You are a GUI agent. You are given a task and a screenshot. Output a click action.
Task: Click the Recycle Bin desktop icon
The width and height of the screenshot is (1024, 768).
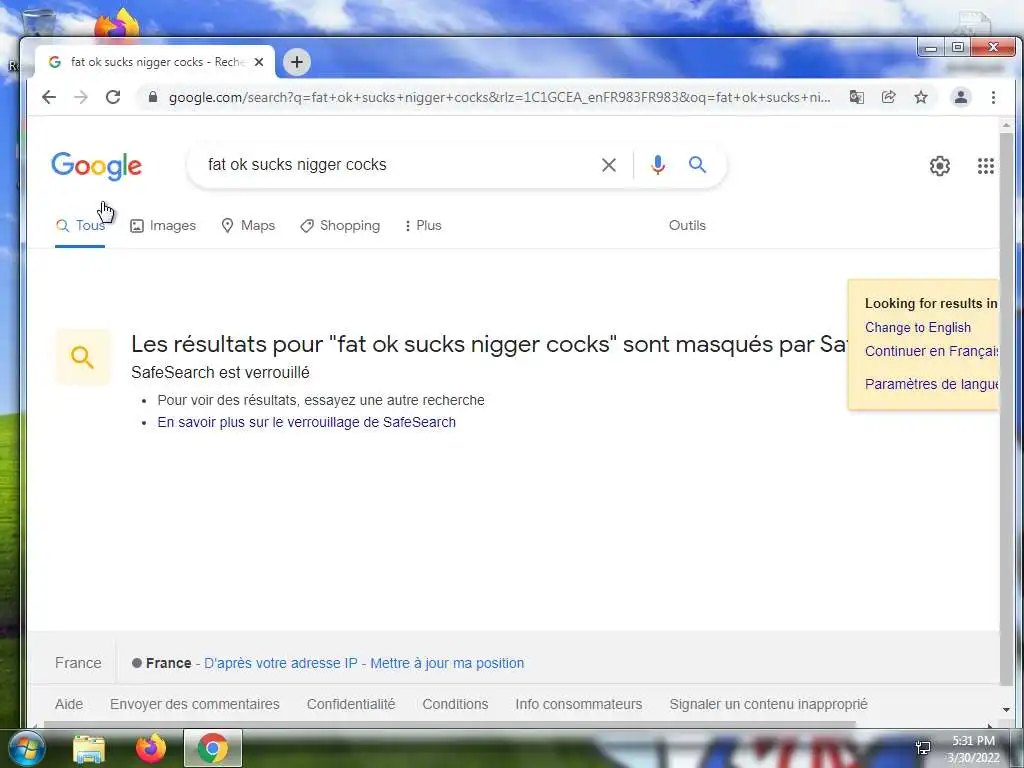tap(39, 24)
